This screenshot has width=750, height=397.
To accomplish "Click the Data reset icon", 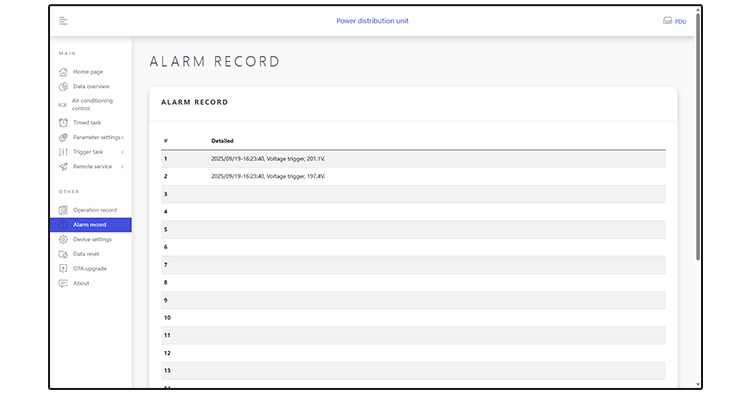I will coord(63,254).
